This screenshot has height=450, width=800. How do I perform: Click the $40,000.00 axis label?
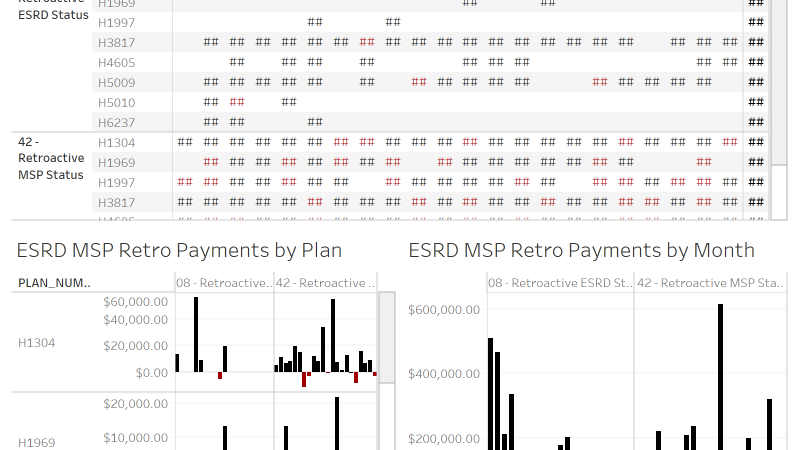[135, 320]
